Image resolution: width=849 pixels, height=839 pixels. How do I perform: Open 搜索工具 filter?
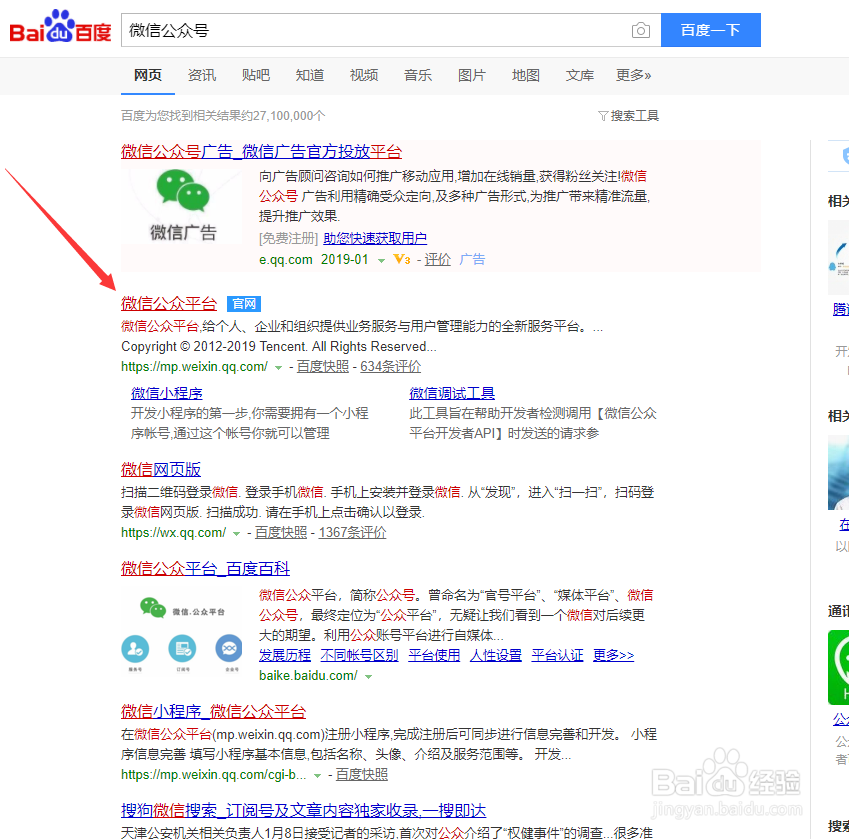coord(628,116)
